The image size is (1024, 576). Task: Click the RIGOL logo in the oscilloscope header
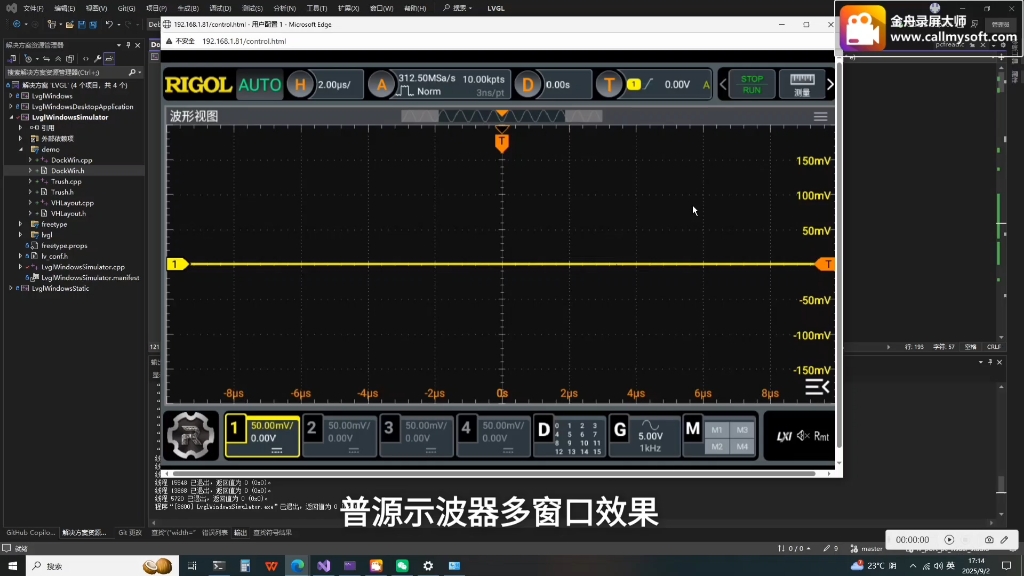click(199, 85)
